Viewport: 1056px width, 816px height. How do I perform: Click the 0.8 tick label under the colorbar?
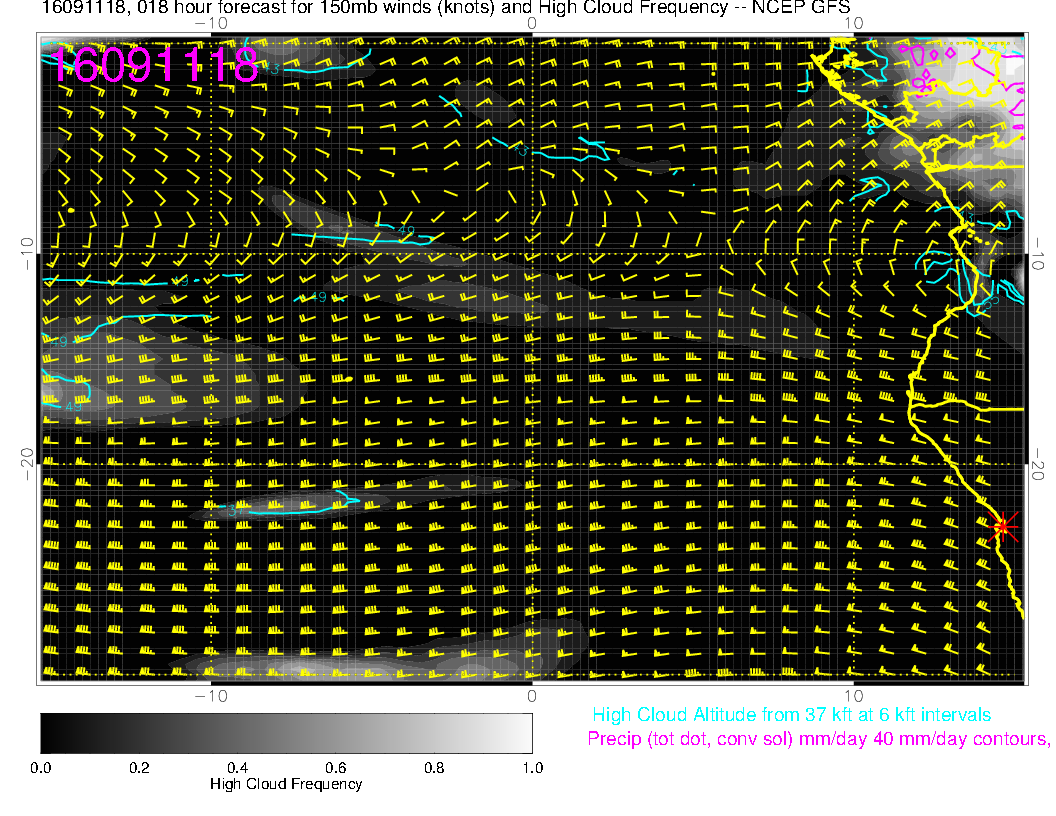click(434, 767)
